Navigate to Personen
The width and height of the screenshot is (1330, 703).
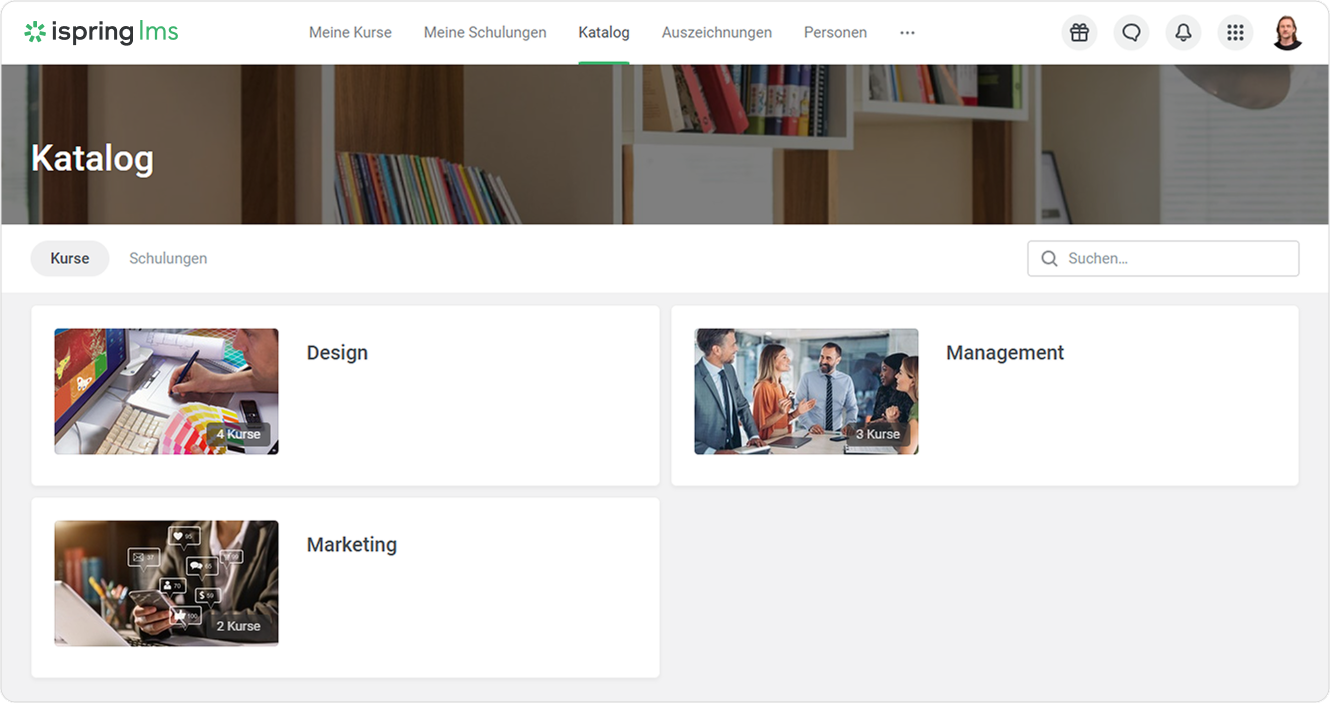835,33
